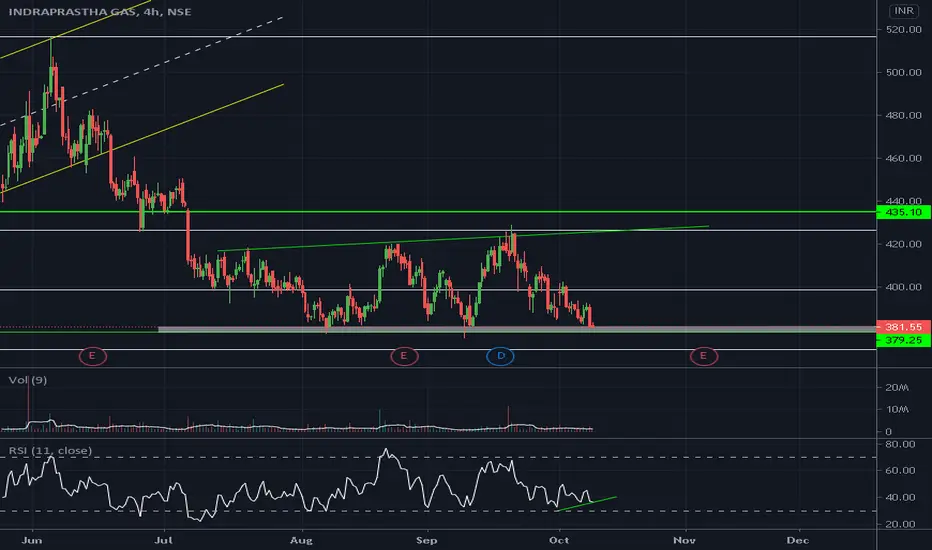Click the Nov label on time axis
932x550 pixels.
pos(685,540)
